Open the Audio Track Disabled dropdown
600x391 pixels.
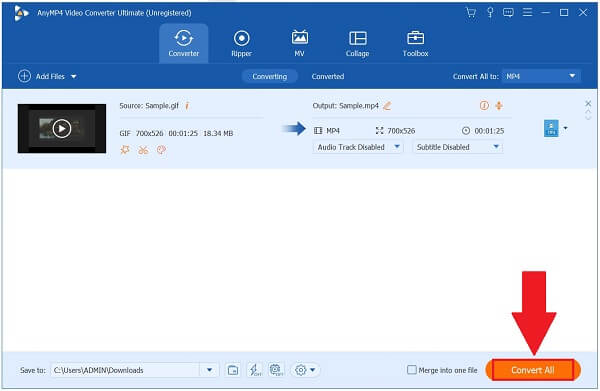[358, 147]
